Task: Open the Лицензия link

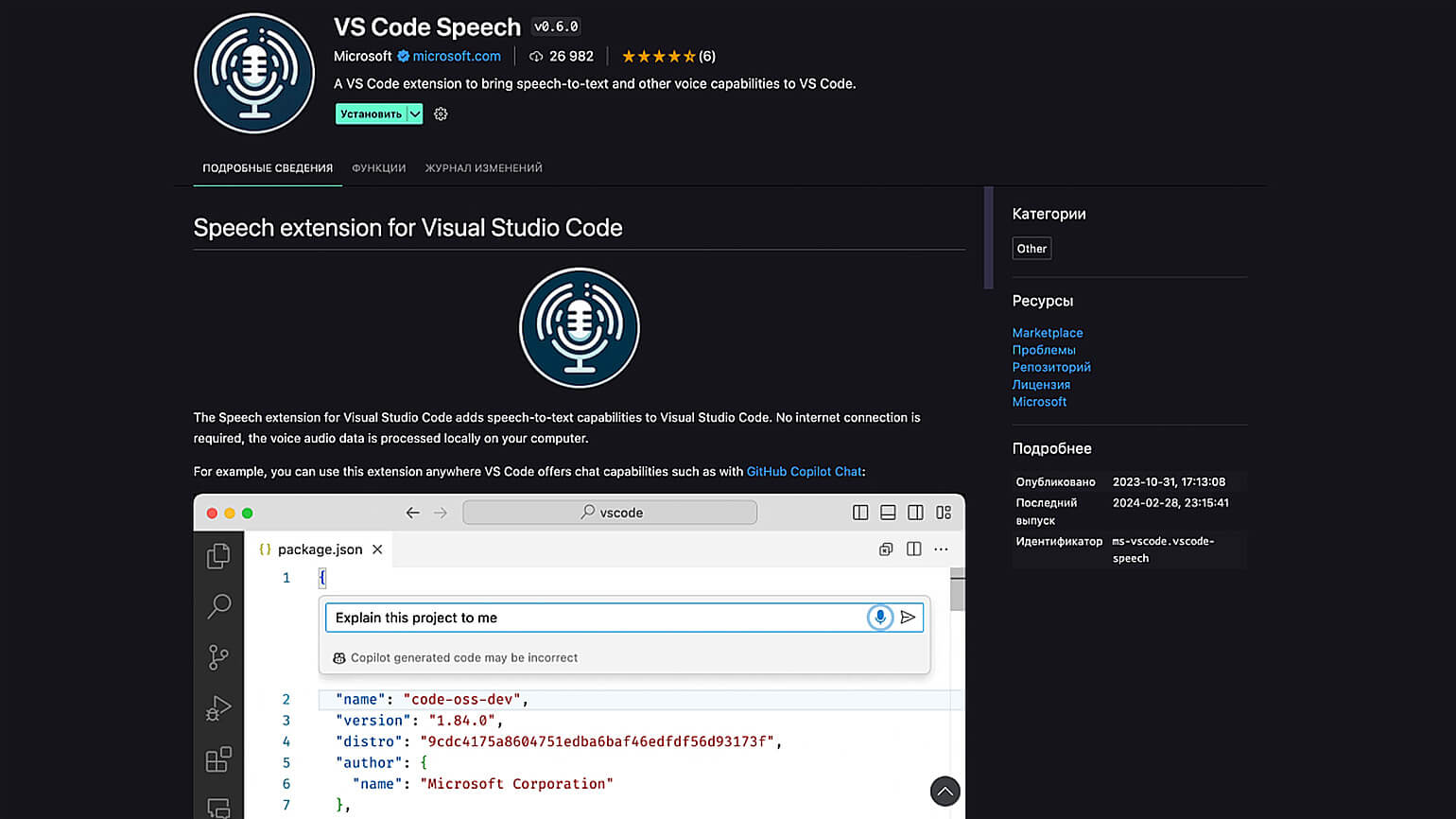Action: [1041, 385]
